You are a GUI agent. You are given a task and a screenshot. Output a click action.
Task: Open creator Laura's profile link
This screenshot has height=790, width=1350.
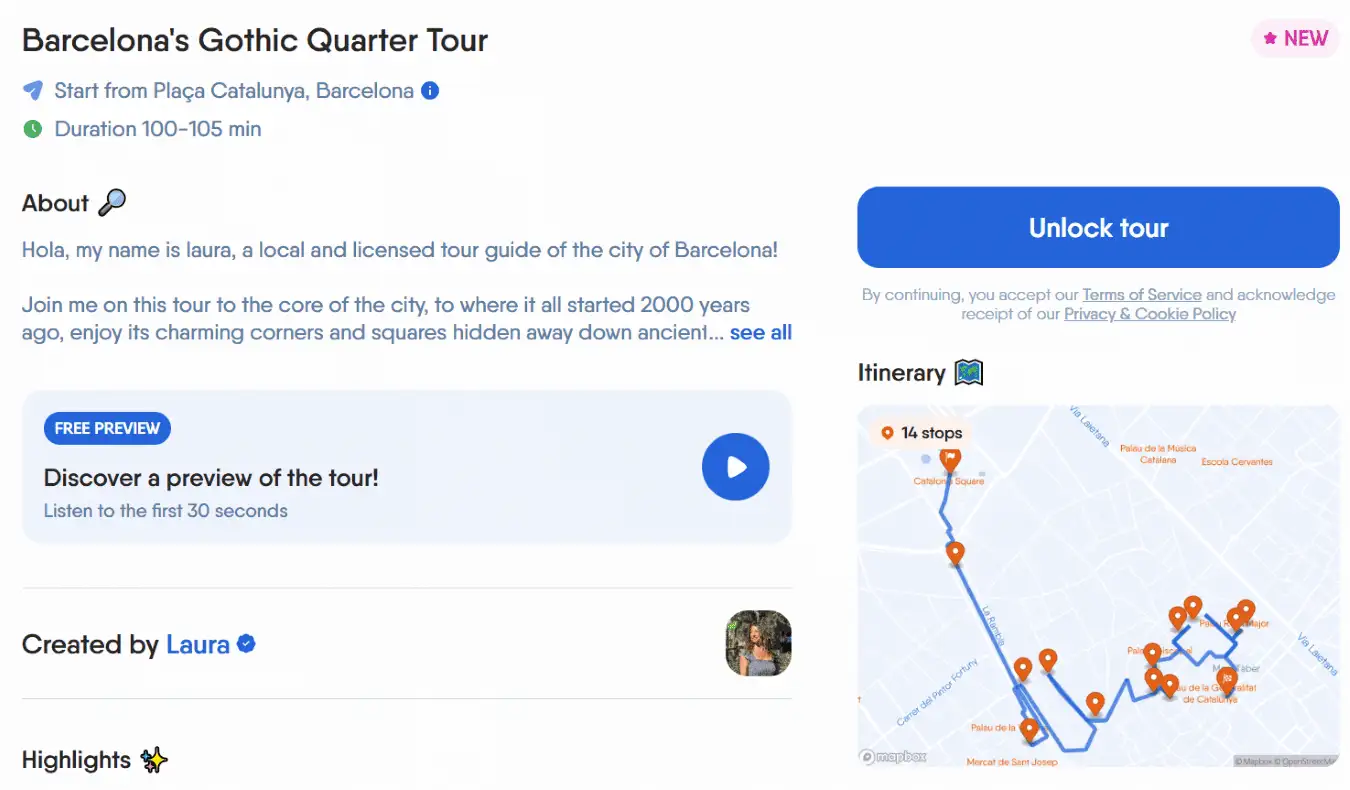[x=197, y=645]
